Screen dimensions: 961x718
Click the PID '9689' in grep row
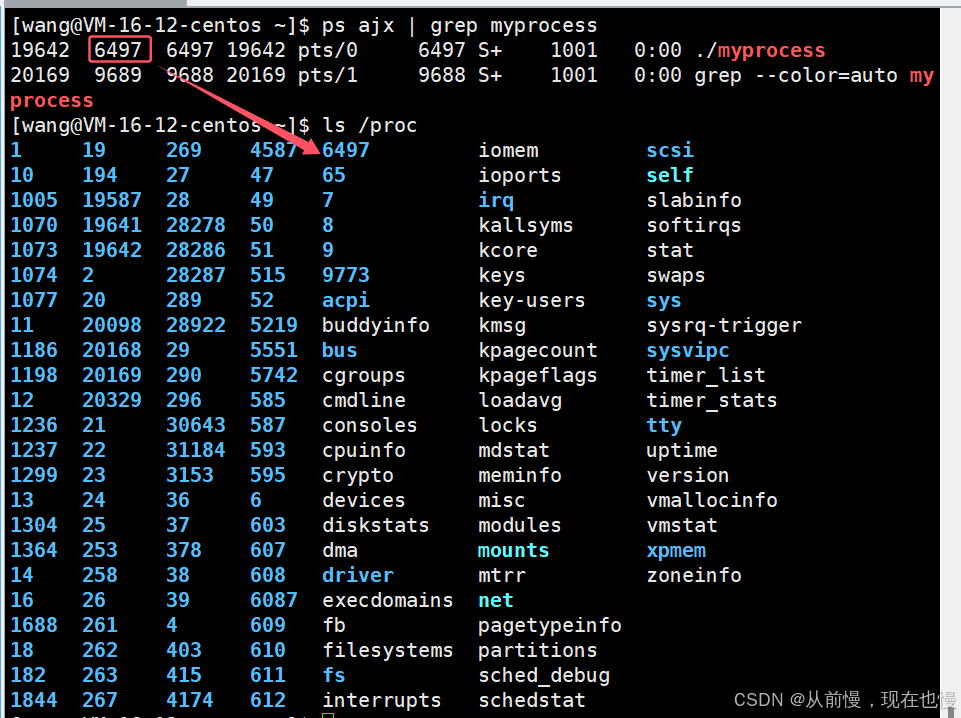[x=118, y=75]
